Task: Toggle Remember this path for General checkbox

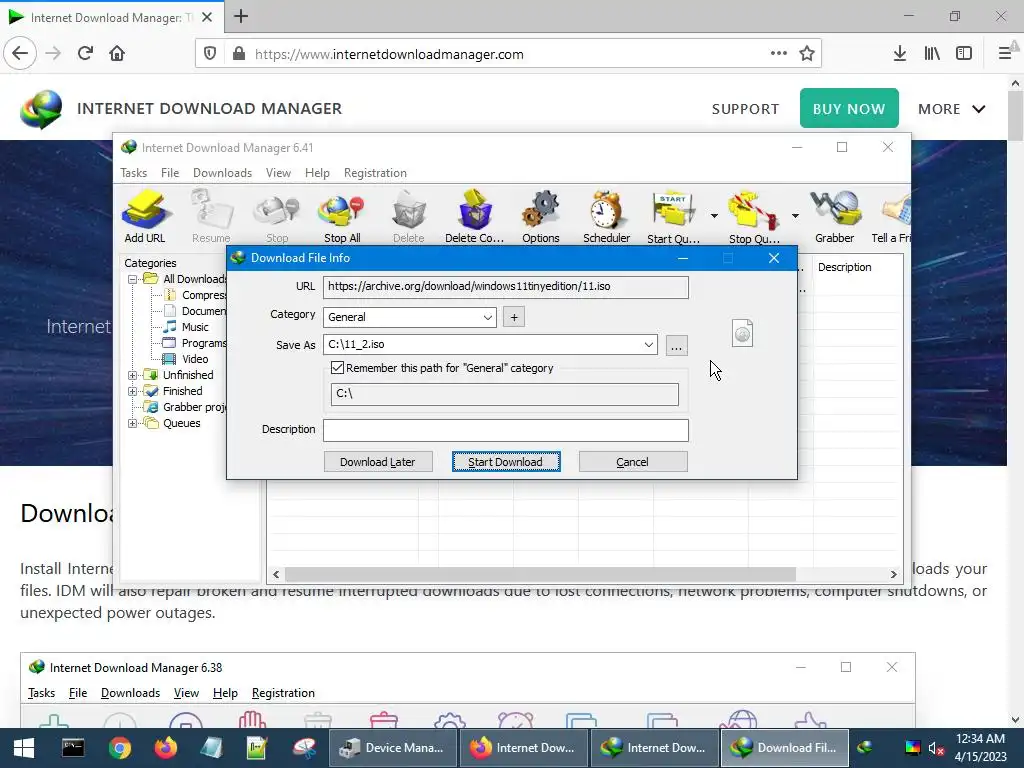Action: 337,368
